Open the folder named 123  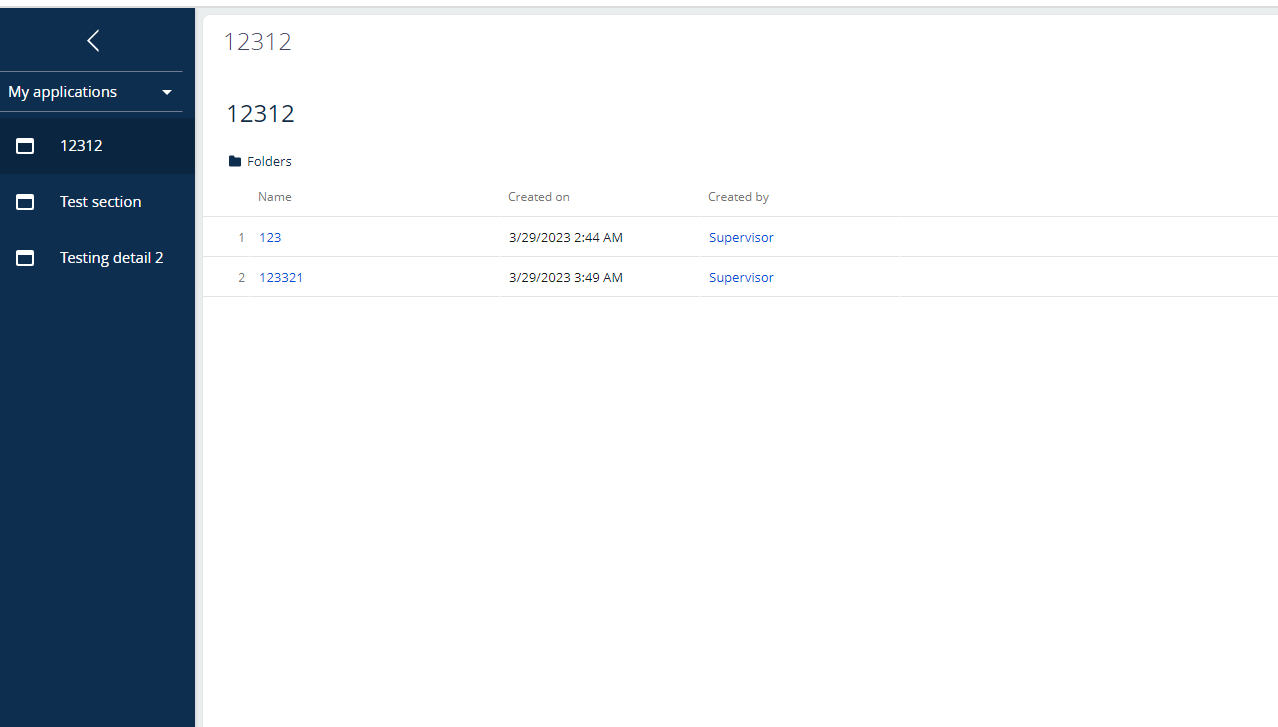270,238
